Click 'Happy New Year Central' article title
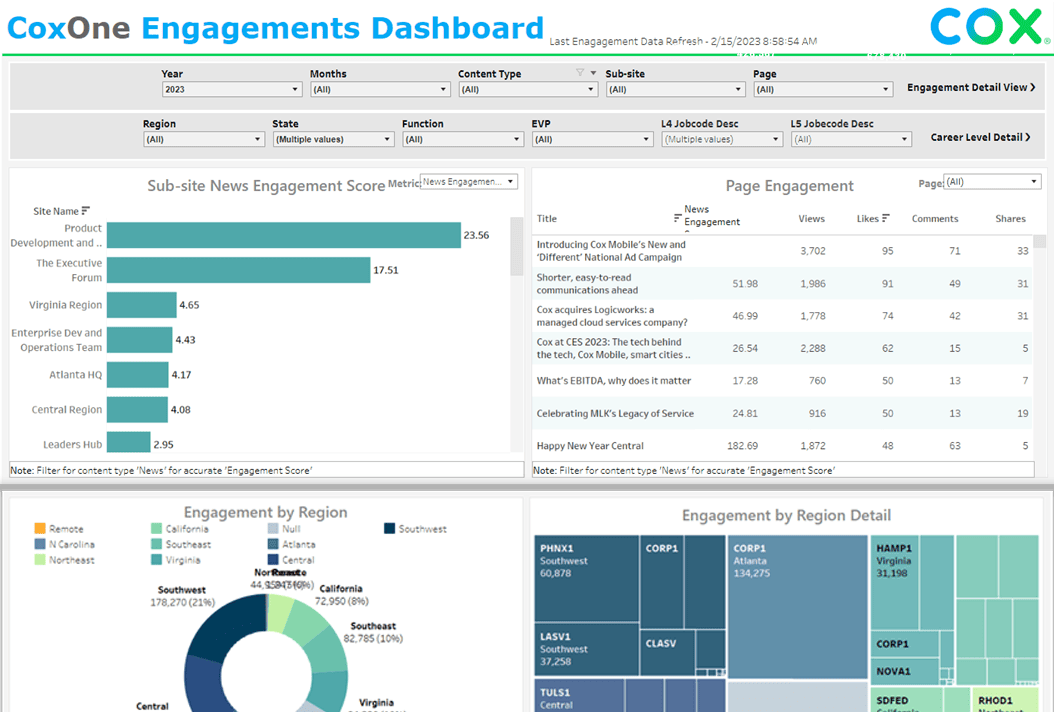Screen dimensions: 1054x712 (x=590, y=446)
